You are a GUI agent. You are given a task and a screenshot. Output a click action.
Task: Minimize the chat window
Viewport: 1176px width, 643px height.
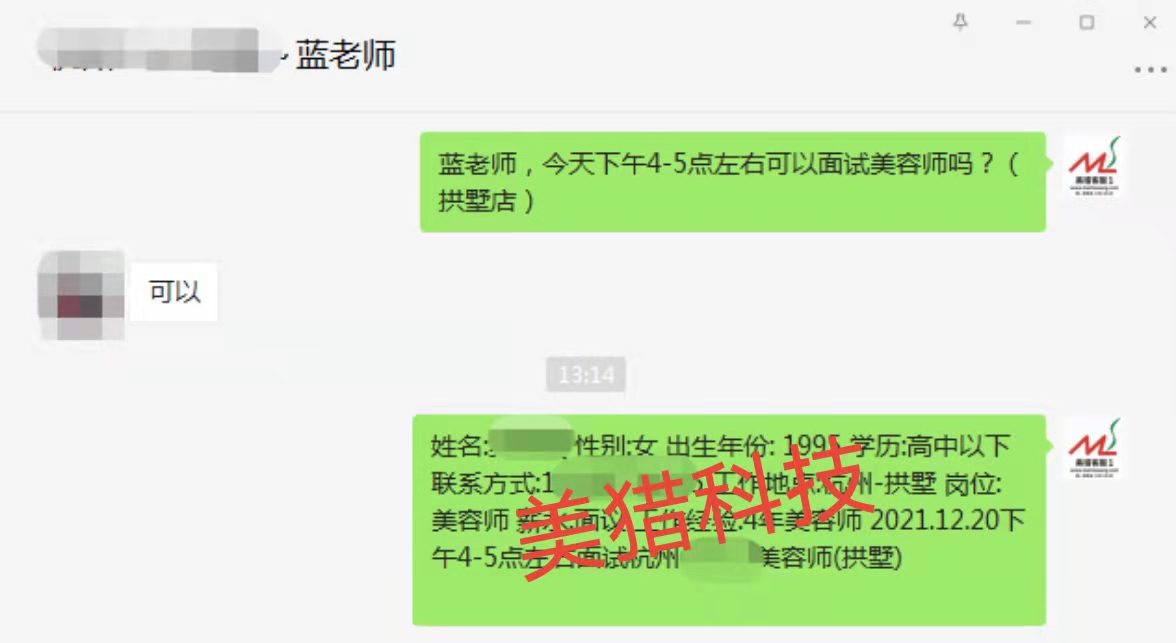tap(1024, 23)
